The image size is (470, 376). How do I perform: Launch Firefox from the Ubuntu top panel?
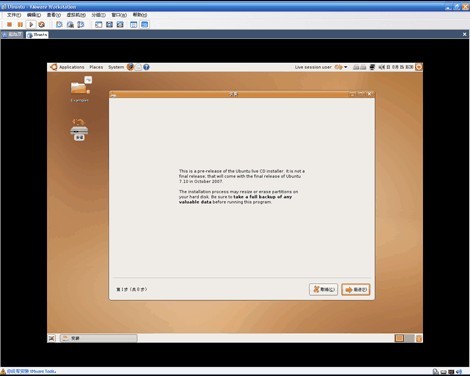point(130,67)
